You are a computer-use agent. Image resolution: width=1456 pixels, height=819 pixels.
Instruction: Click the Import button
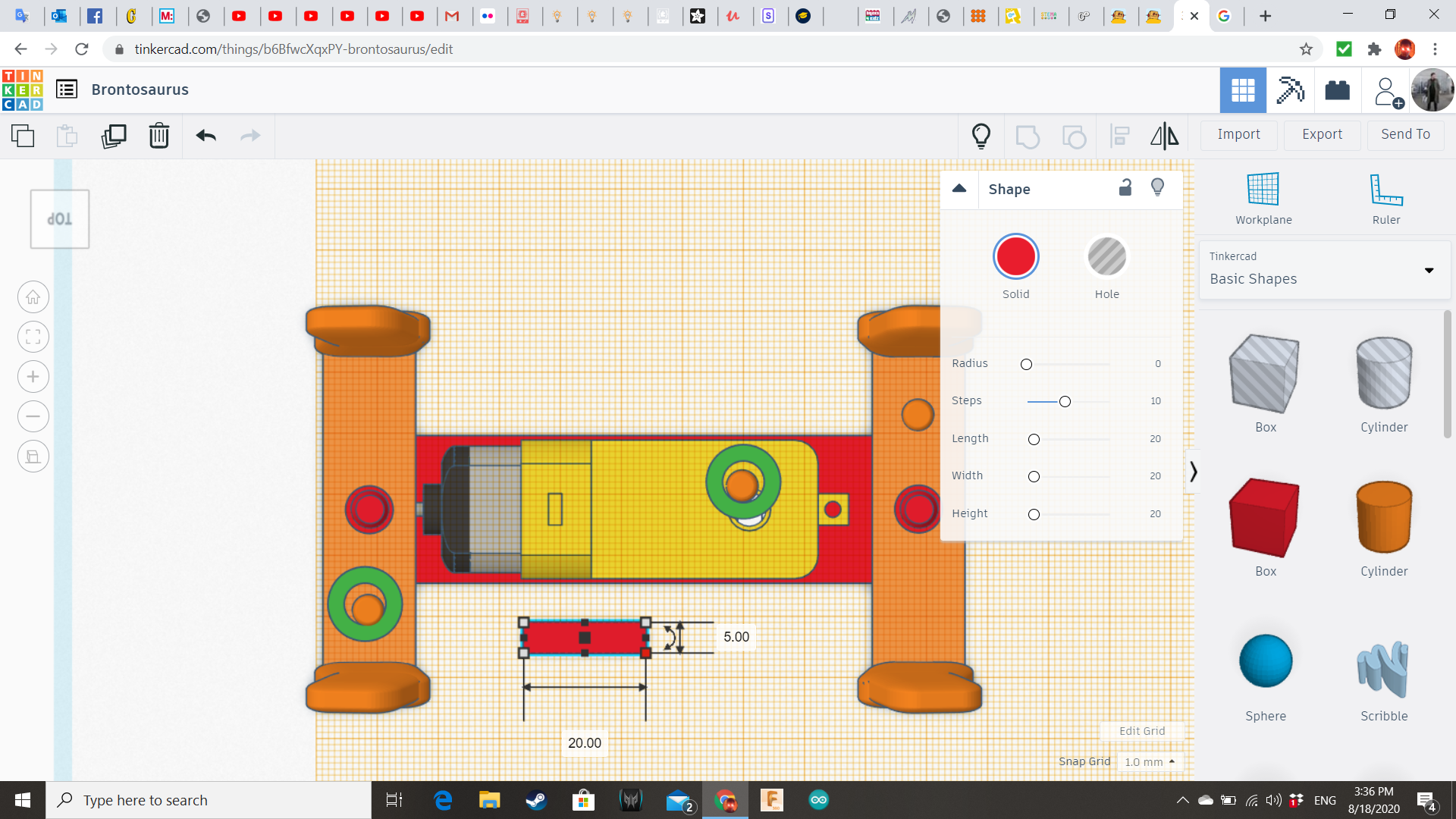(x=1238, y=134)
